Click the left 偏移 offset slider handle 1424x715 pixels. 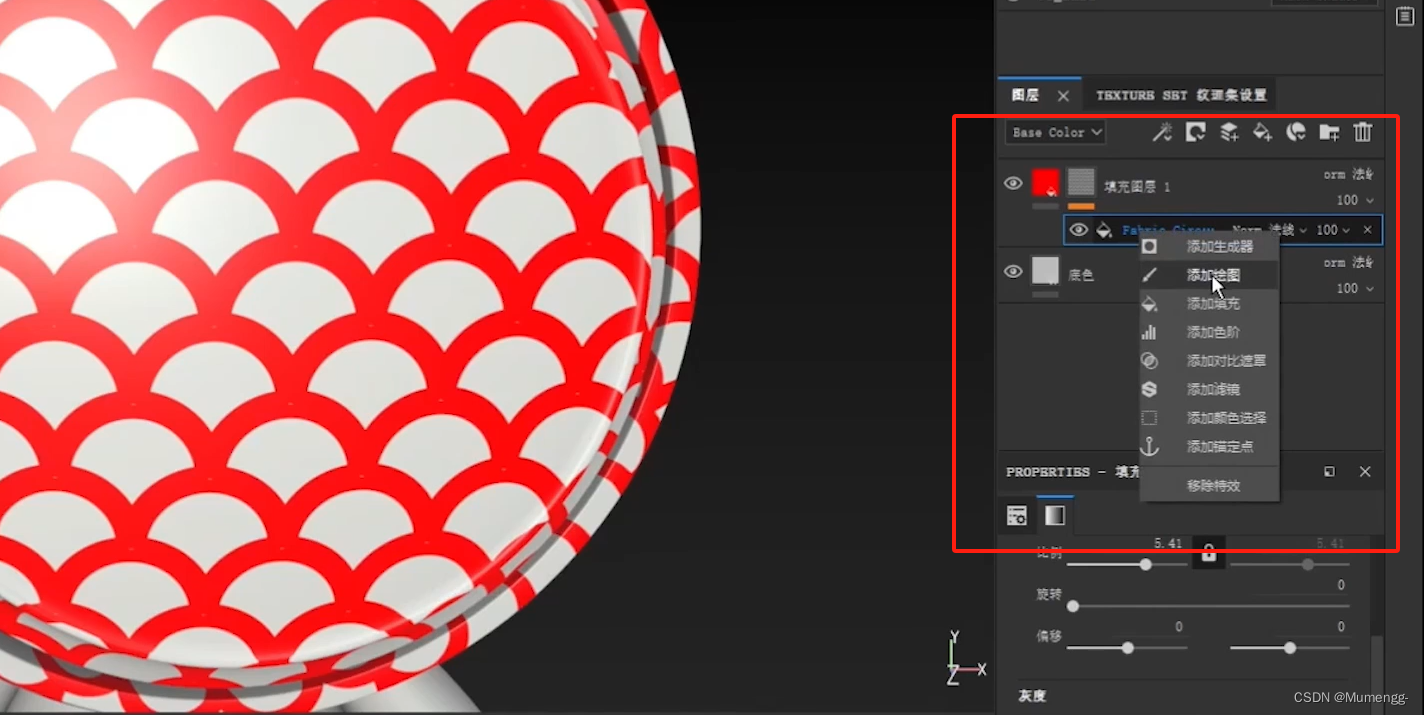pyautogui.click(x=1128, y=648)
